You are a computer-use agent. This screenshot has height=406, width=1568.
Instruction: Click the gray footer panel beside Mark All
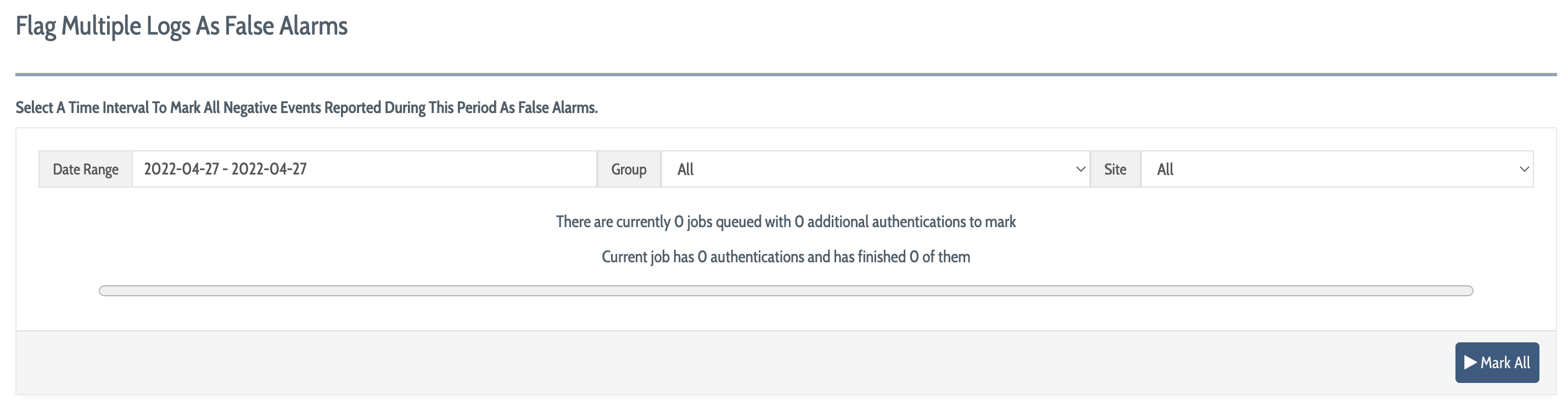click(730, 363)
